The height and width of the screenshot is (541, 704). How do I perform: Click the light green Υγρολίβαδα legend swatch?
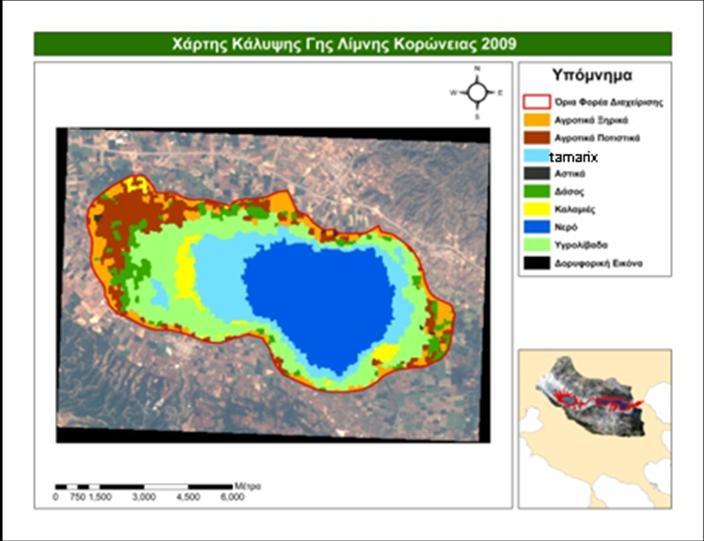(537, 245)
